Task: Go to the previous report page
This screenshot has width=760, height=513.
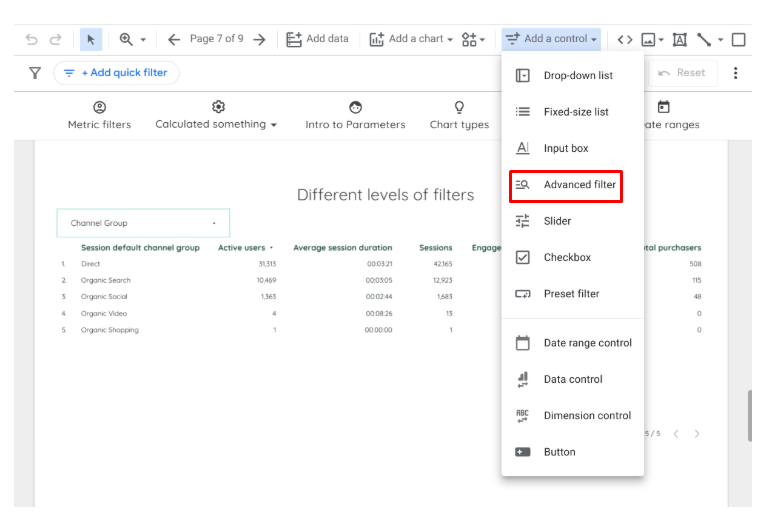Action: 174,39
